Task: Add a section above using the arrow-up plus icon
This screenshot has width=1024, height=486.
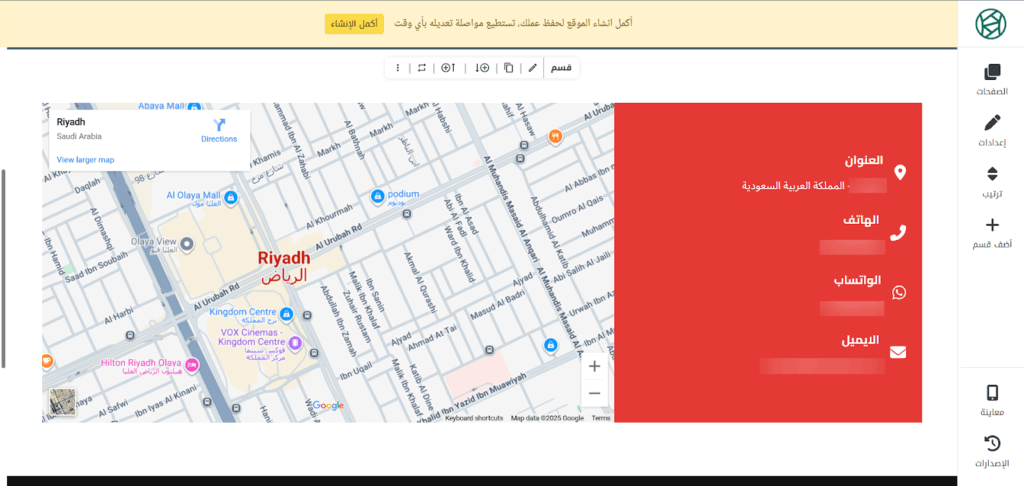Action: [x=448, y=68]
